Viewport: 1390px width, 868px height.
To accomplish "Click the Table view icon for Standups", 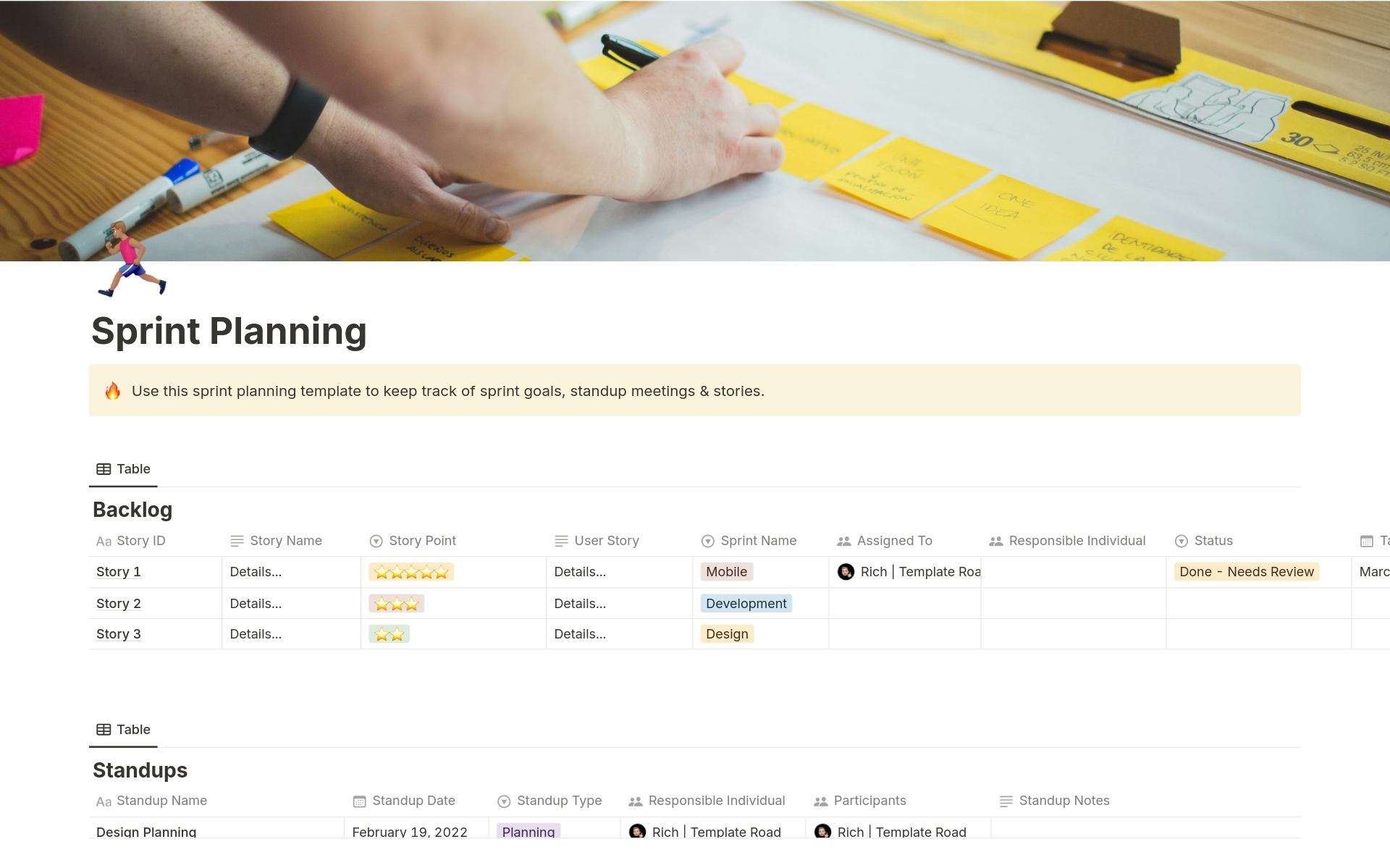I will pyautogui.click(x=103, y=729).
